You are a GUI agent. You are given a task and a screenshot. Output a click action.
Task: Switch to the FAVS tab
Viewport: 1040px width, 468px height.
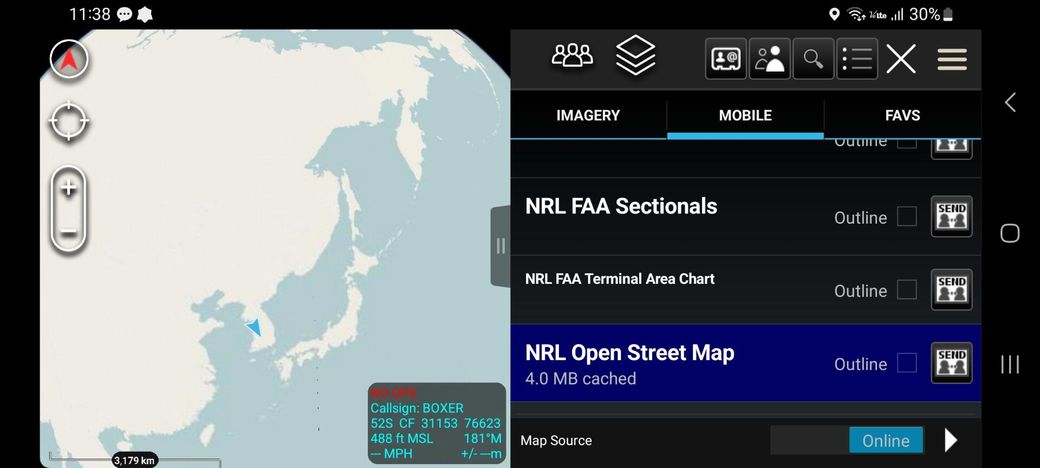point(902,115)
